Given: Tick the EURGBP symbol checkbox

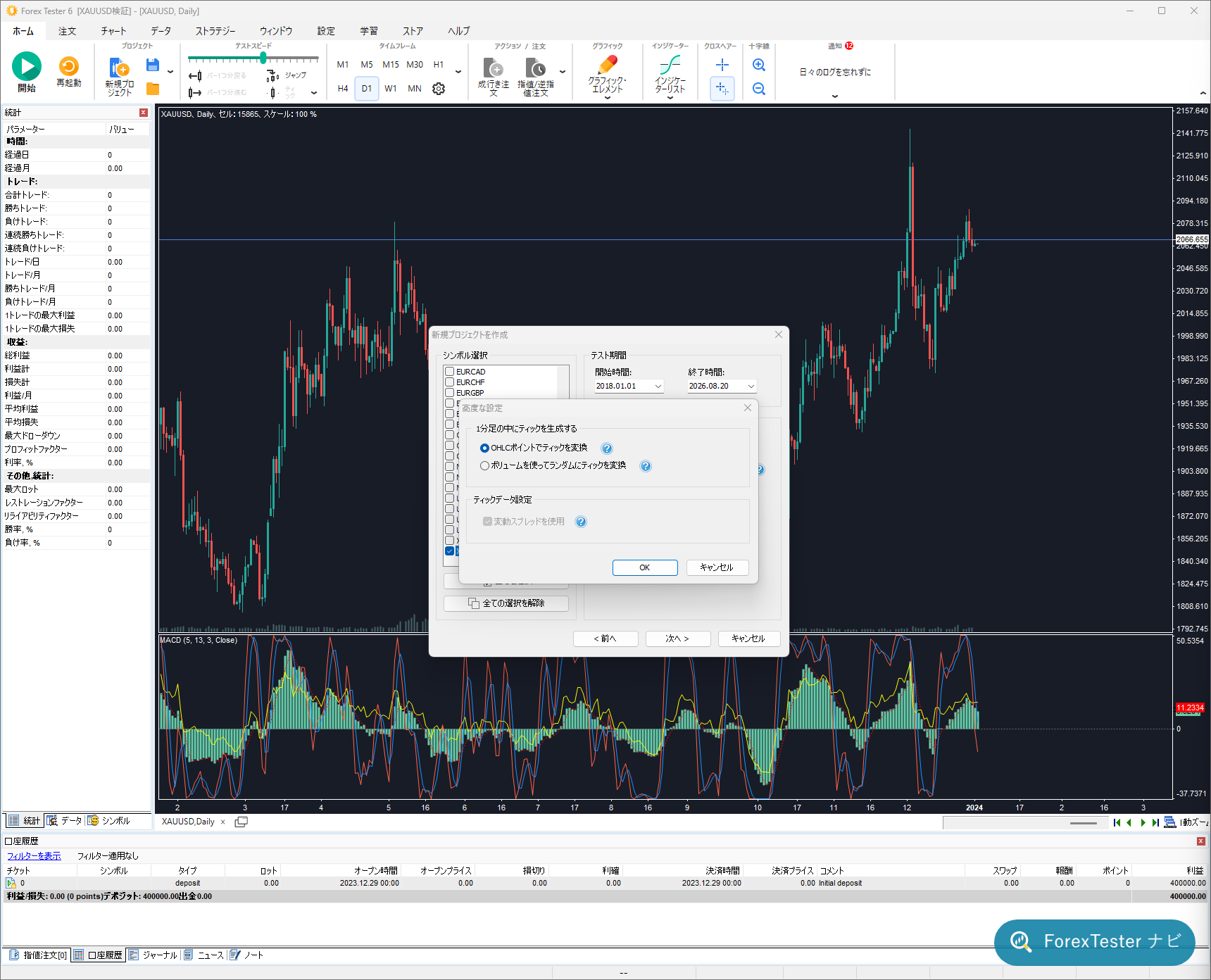Looking at the screenshot, I should click(449, 393).
